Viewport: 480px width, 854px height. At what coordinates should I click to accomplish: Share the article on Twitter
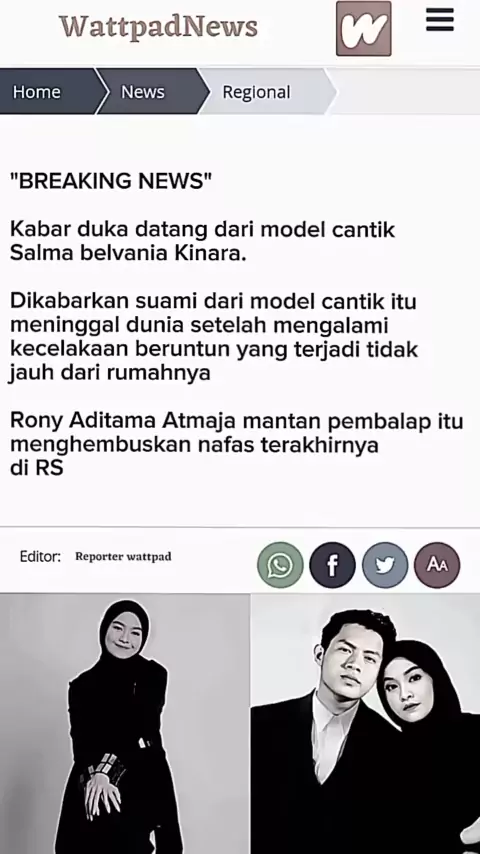point(385,565)
